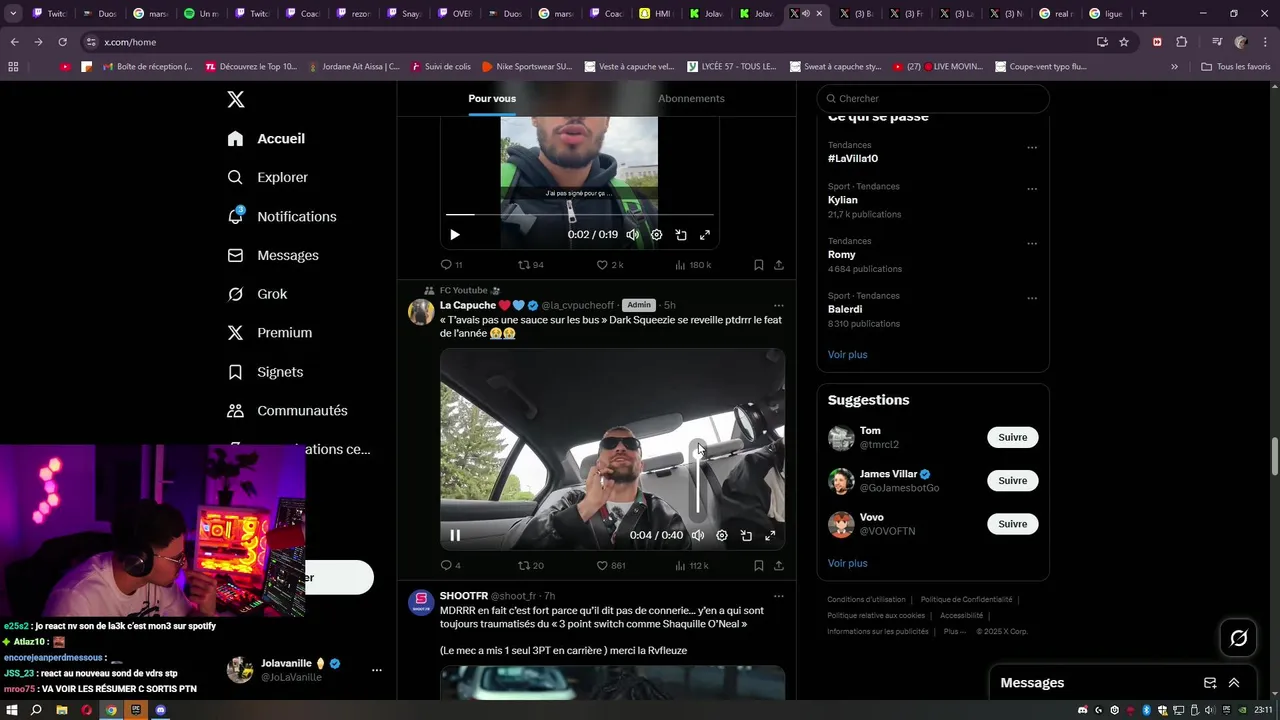This screenshot has width=1280, height=720.
Task: Play the top video
Action: [454, 235]
